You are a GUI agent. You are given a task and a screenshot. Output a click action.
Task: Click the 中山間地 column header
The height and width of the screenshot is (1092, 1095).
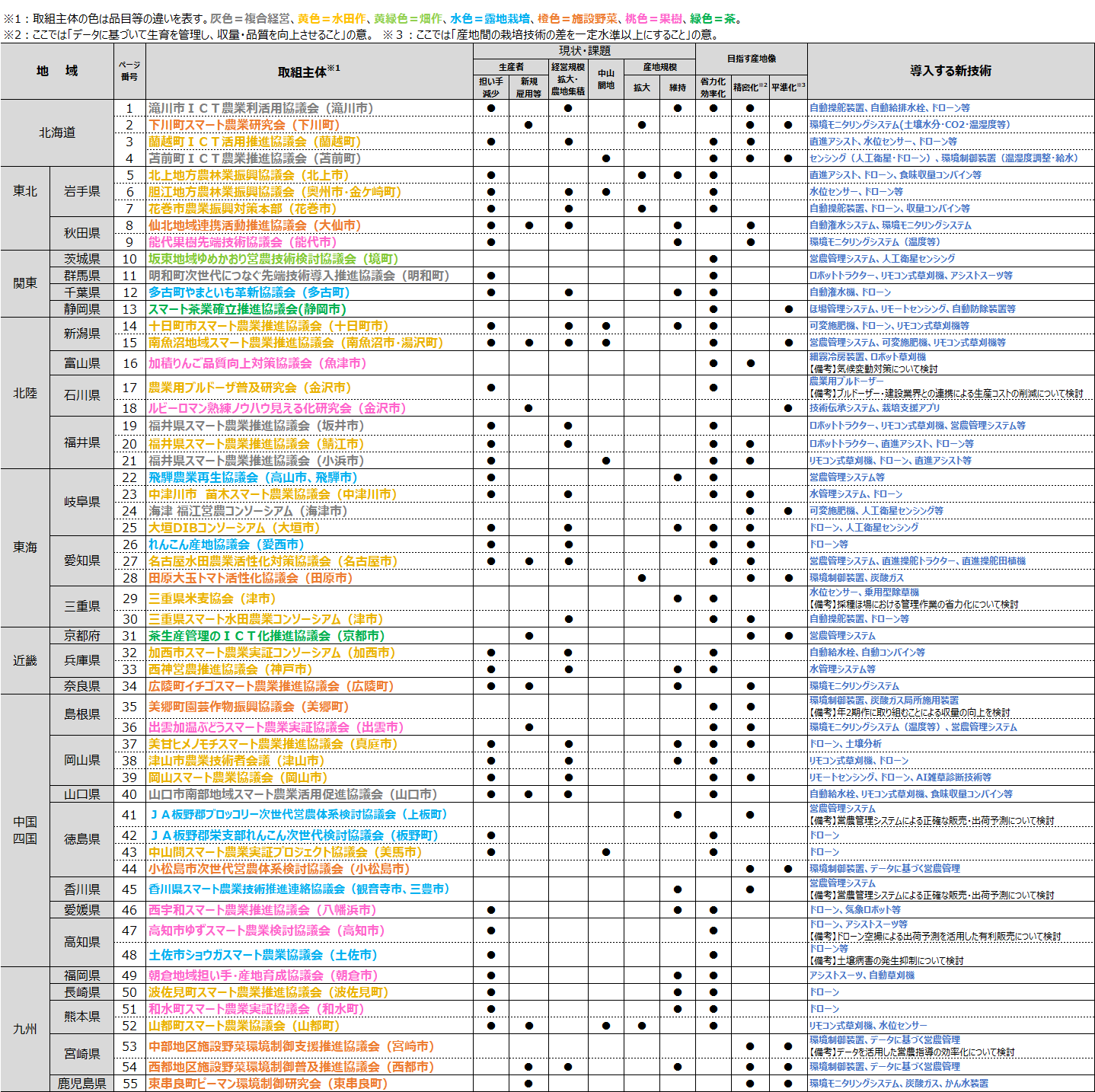(x=605, y=79)
